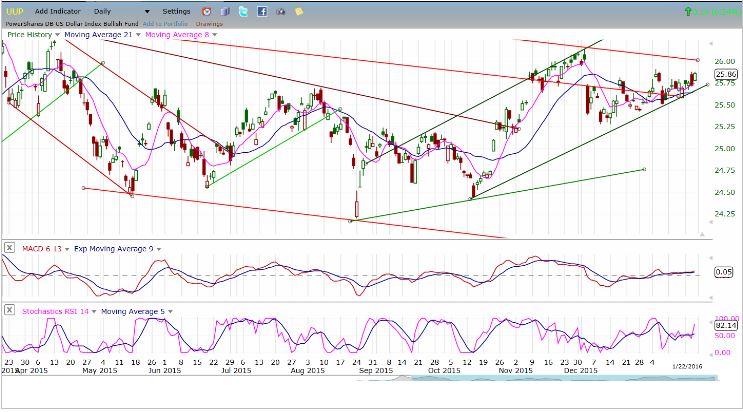Click the Jun 2015 axis label
Viewport: 743px width, 412px height.
coord(164,370)
